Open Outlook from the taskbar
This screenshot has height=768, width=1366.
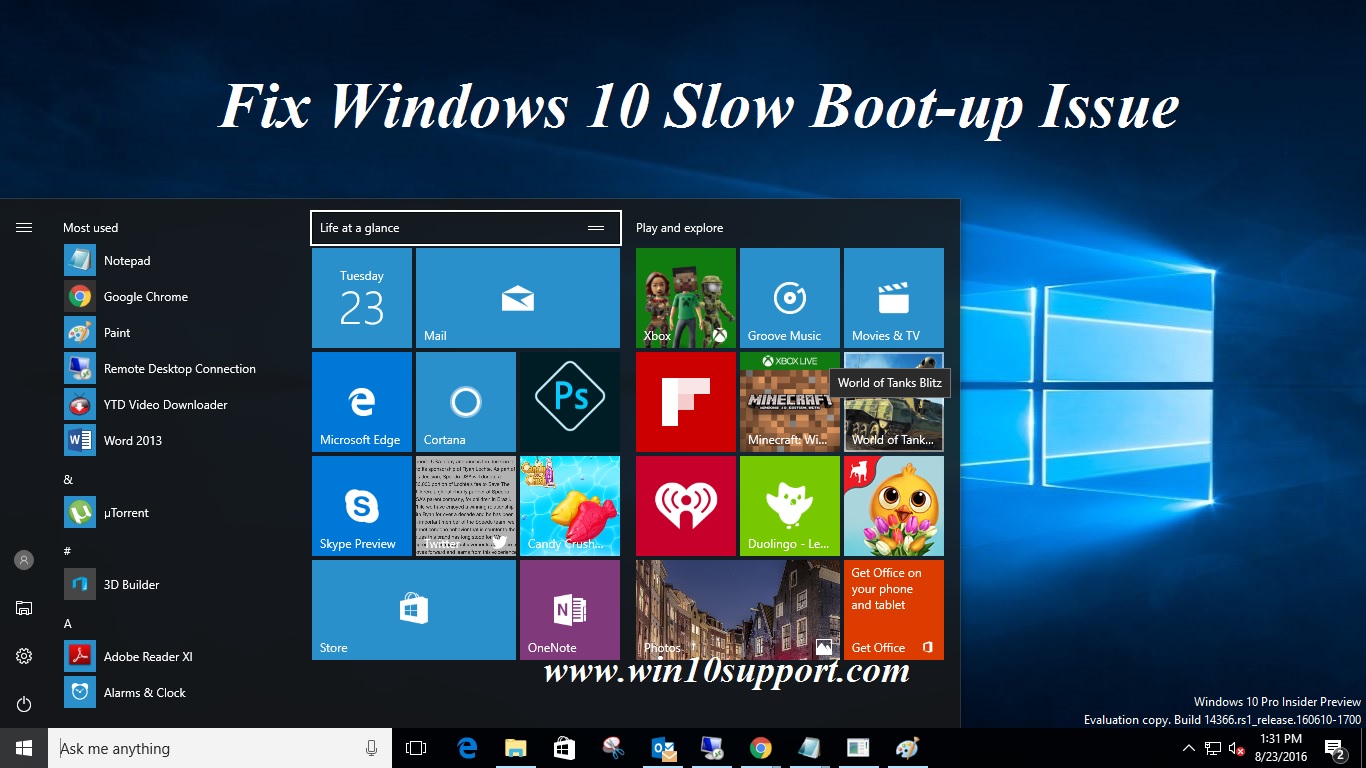click(x=663, y=748)
